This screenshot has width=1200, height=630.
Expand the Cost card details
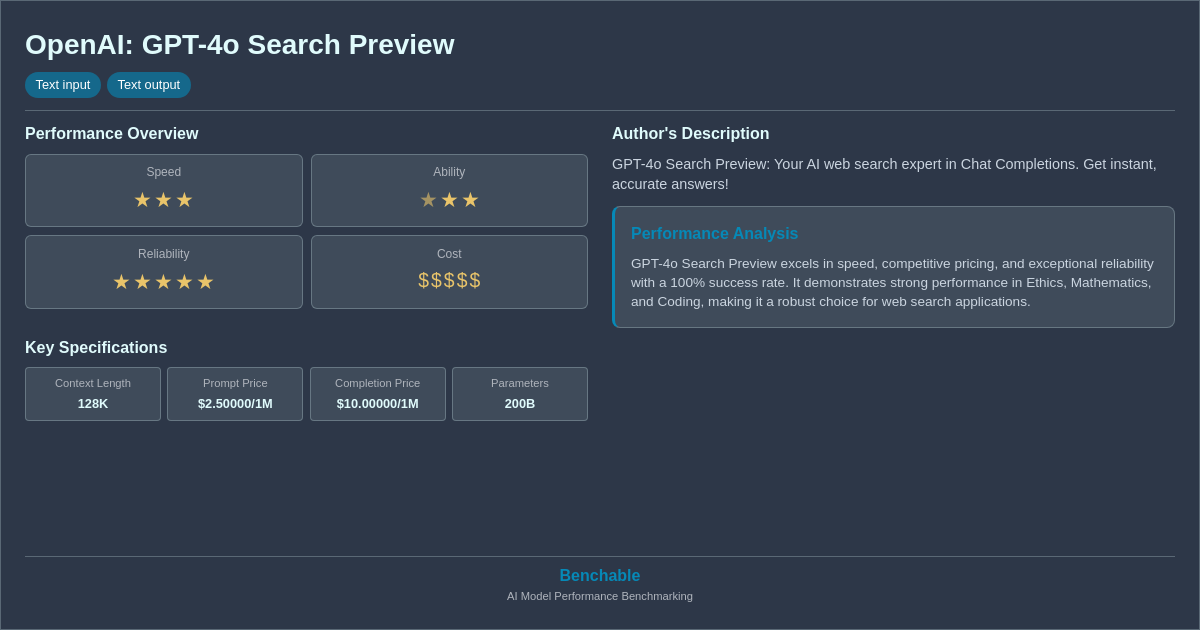click(x=449, y=271)
